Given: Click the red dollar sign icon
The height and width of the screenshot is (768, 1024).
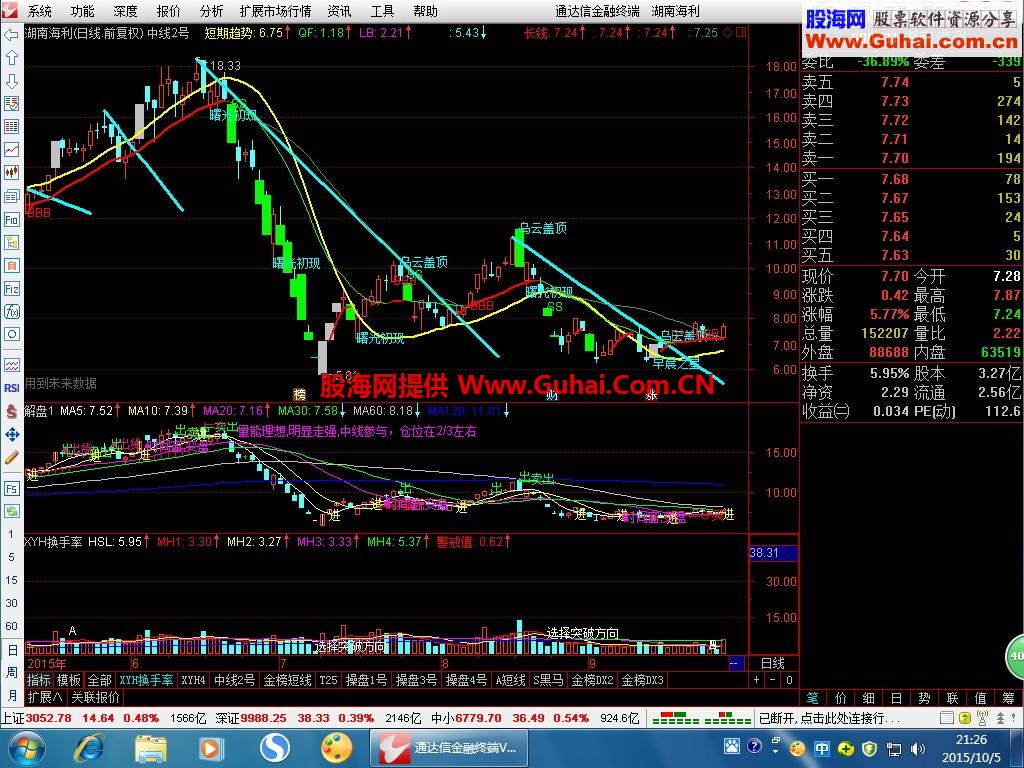Looking at the screenshot, I should click(x=11, y=411).
